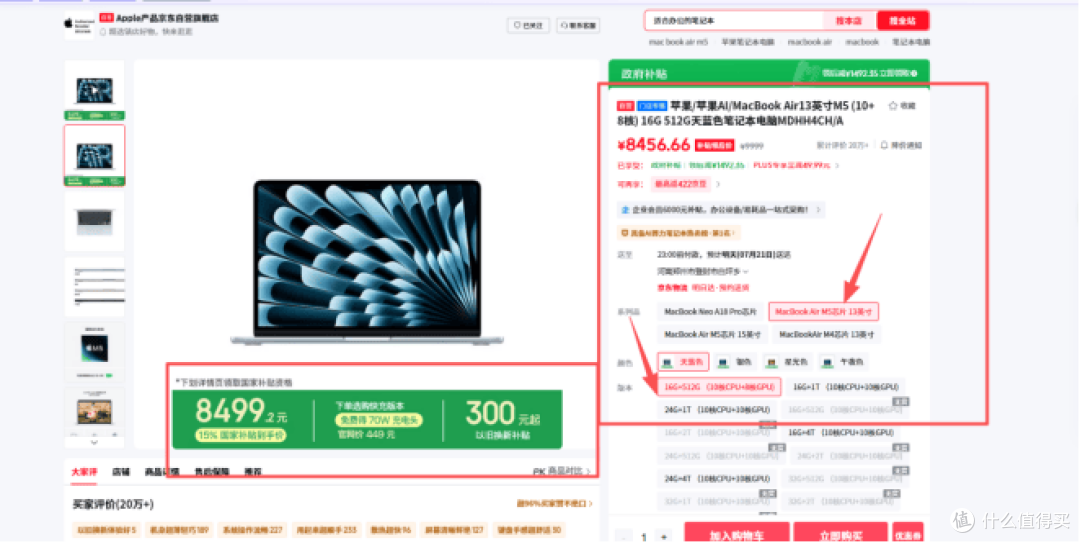Filter reviews by 屏幕清晰鲜艳 127 tag

454,530
